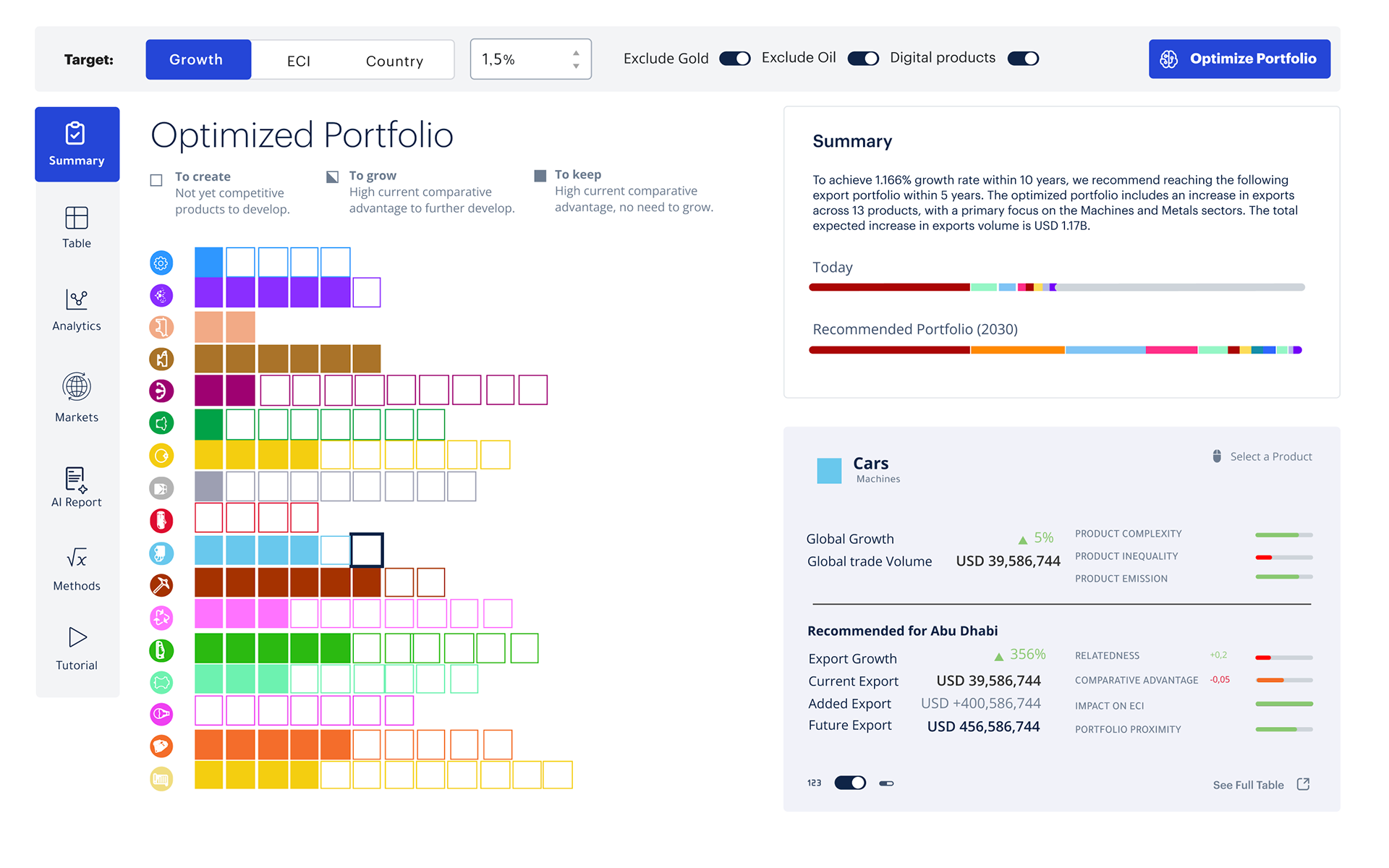This screenshot has height=868, width=1389.
Task: Open the Analytics sidebar icon
Action: click(x=77, y=299)
